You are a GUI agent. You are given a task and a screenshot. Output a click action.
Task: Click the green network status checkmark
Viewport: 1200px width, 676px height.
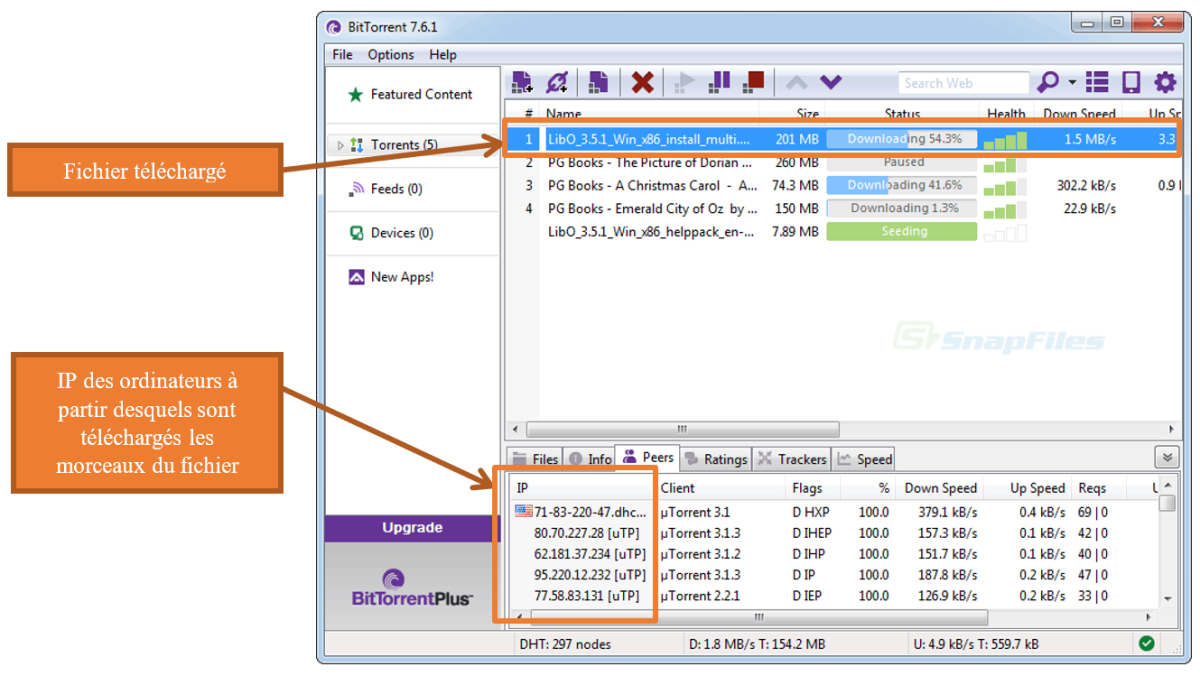point(1146,644)
